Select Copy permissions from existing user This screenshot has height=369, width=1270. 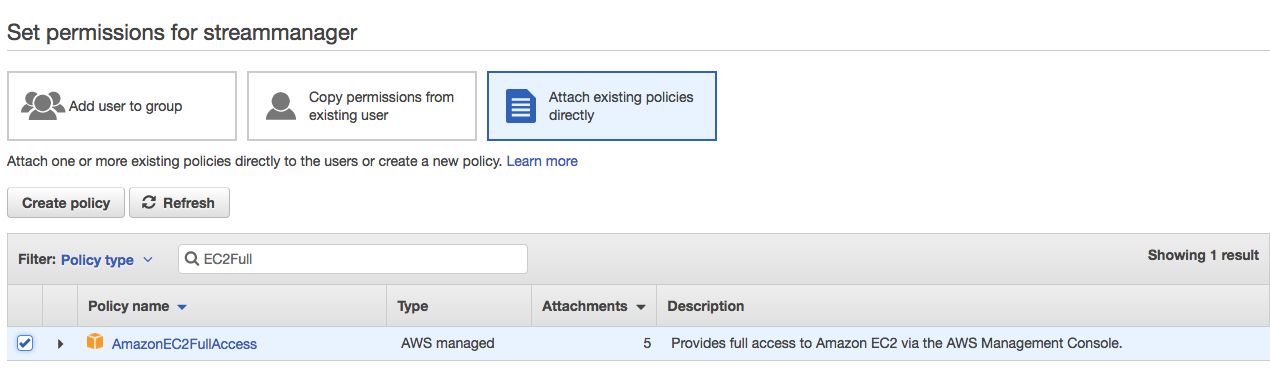coord(362,106)
